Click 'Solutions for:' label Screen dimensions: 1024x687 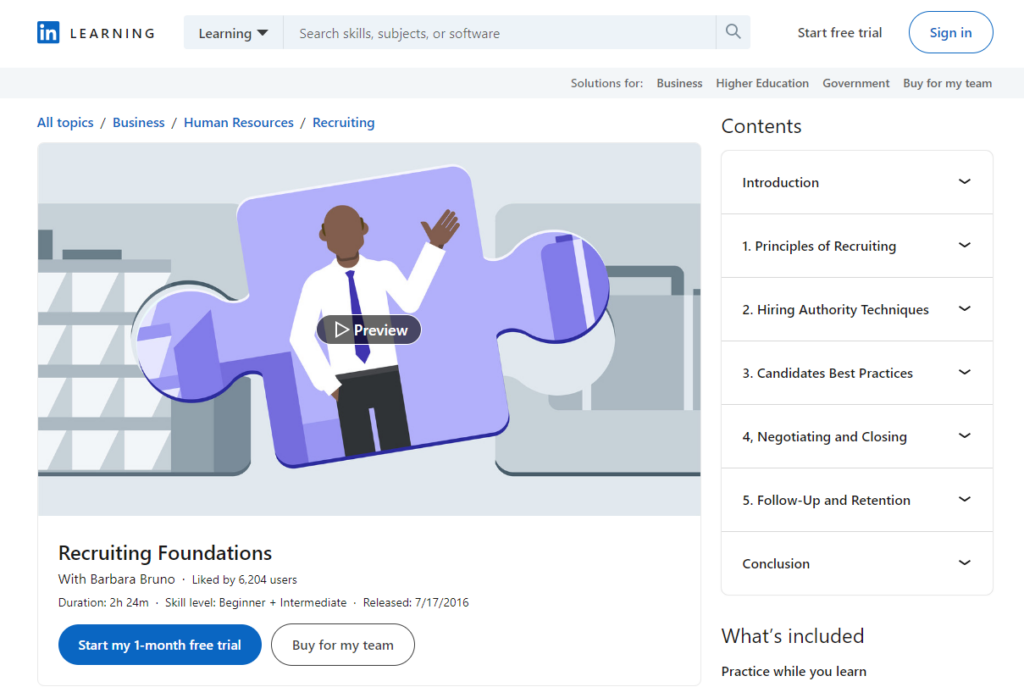606,83
